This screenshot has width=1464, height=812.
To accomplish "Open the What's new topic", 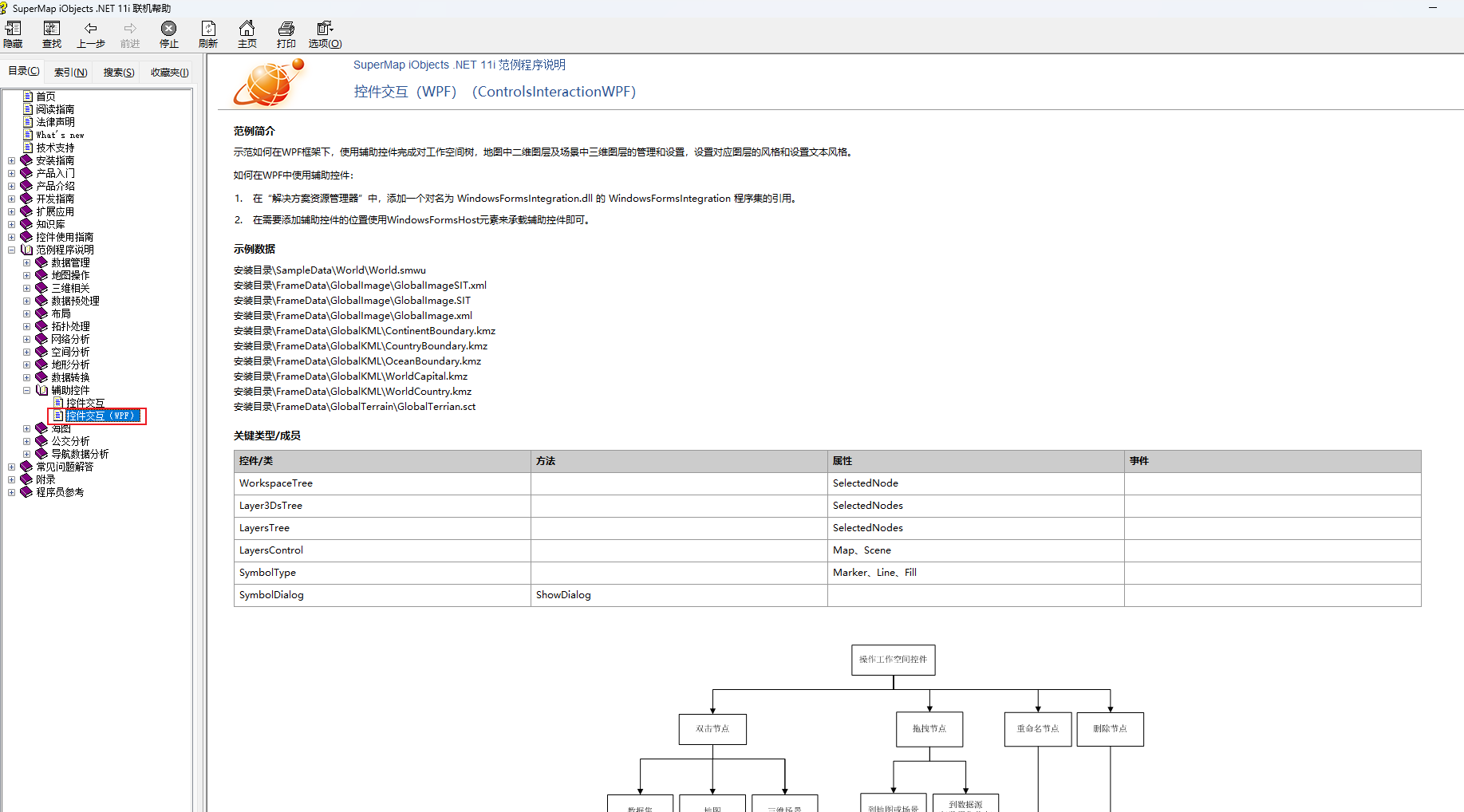I will (60, 135).
